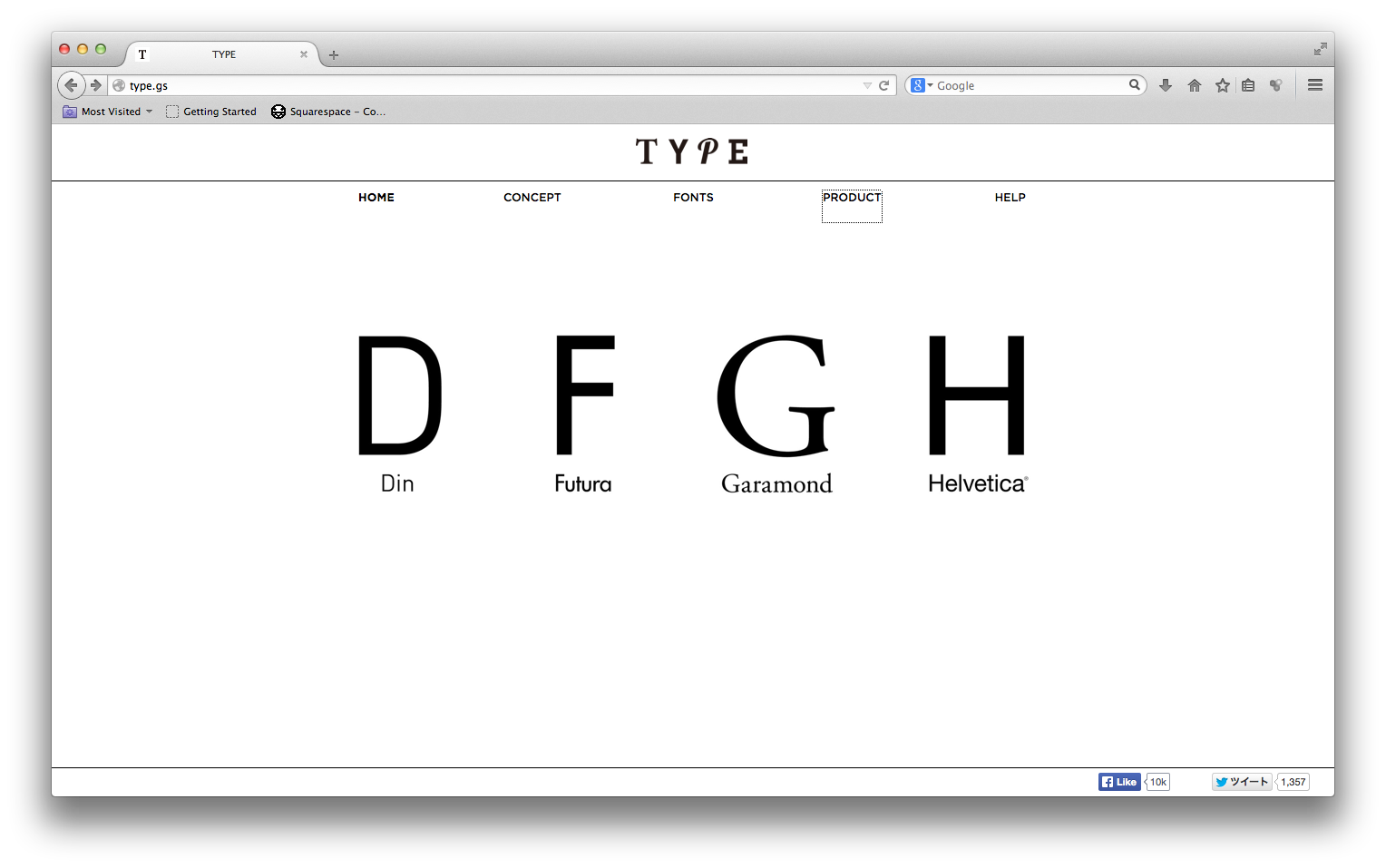Image resolution: width=1386 pixels, height=868 pixels.
Task: Open the HOME menu item
Action: 376,197
